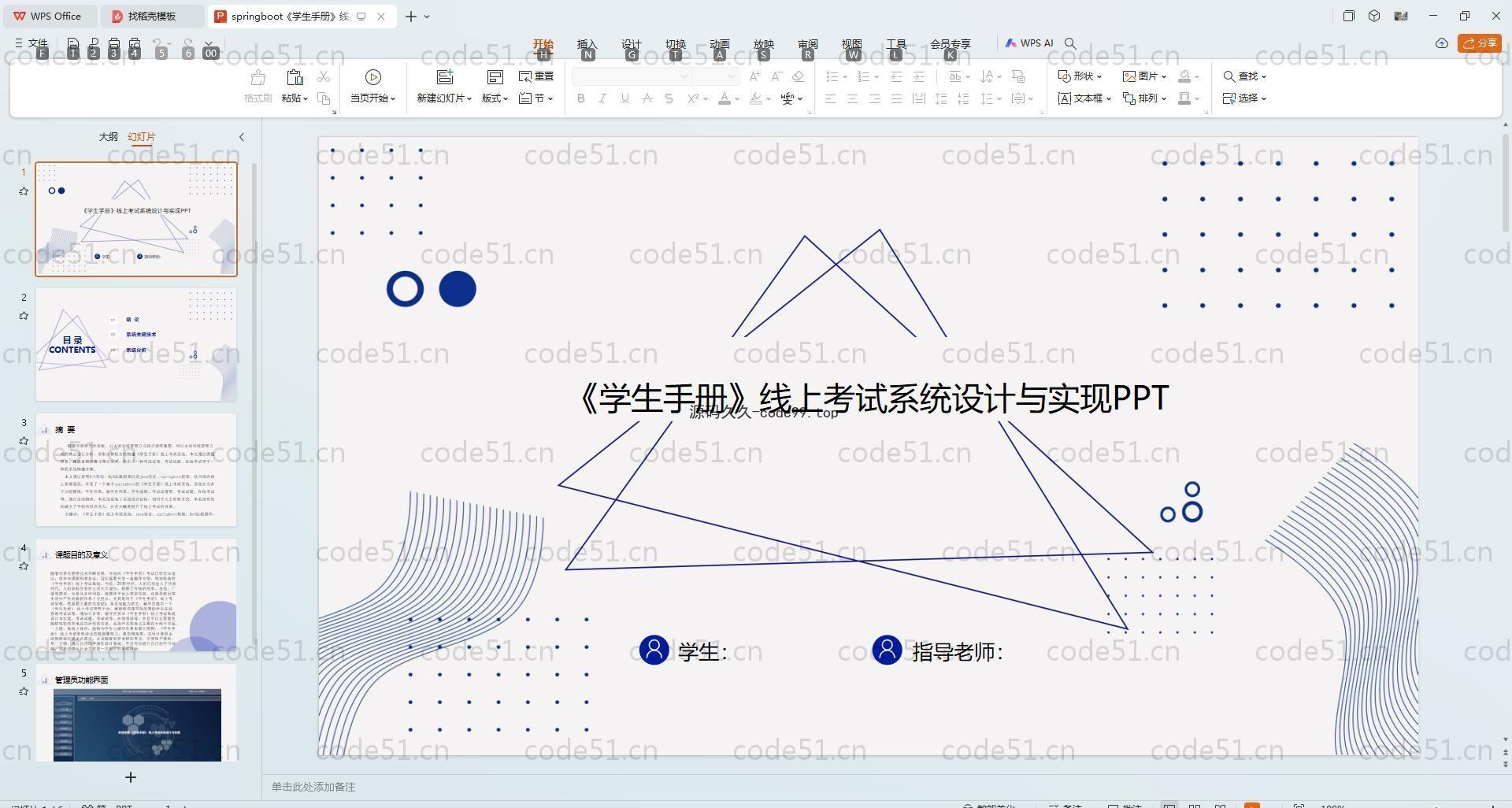Image resolution: width=1512 pixels, height=808 pixels.
Task: Click the Format Painter (格式刷) icon
Action: tap(258, 77)
